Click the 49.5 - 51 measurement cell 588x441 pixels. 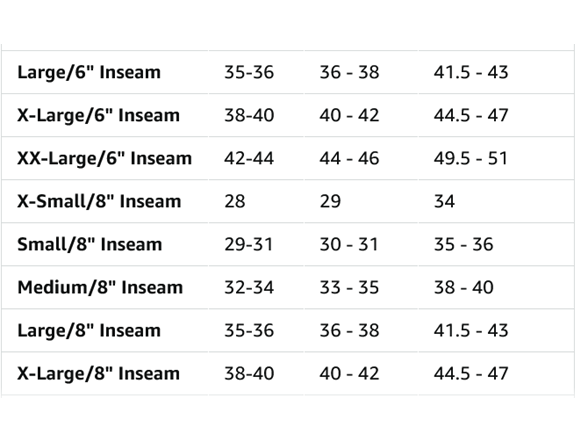[x=471, y=158]
